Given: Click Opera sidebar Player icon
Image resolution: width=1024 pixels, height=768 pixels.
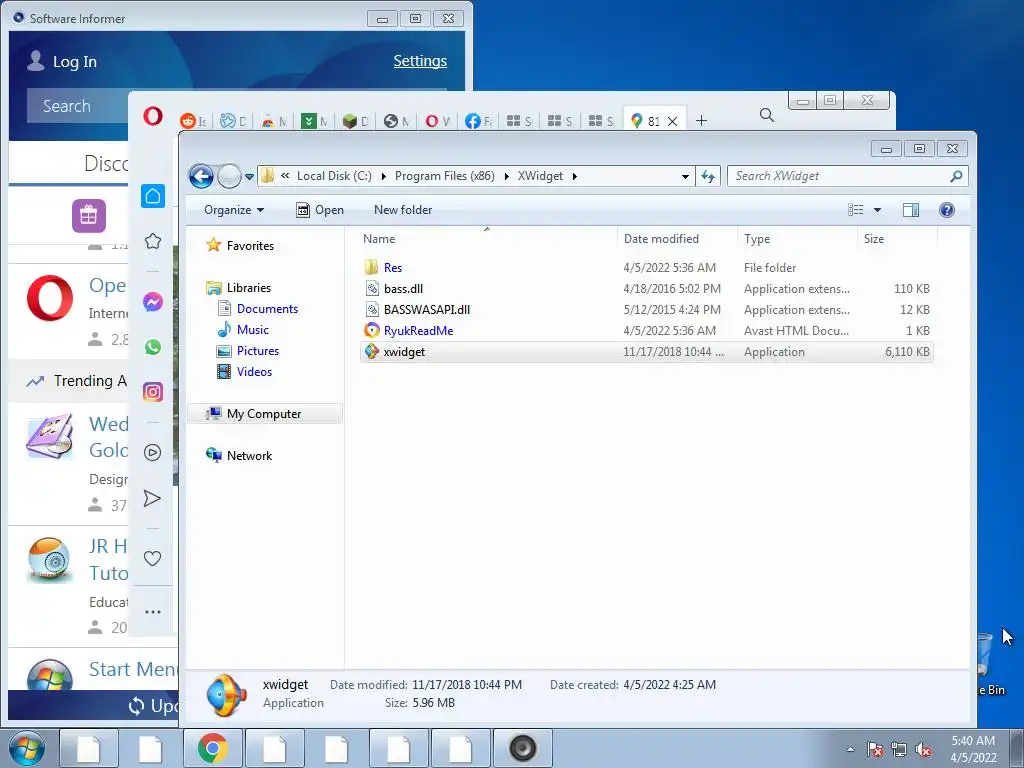Looking at the screenshot, I should click(x=153, y=453).
